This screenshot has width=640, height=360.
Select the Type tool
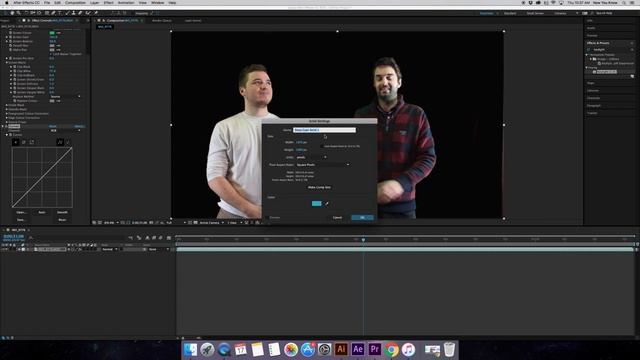point(60,13)
